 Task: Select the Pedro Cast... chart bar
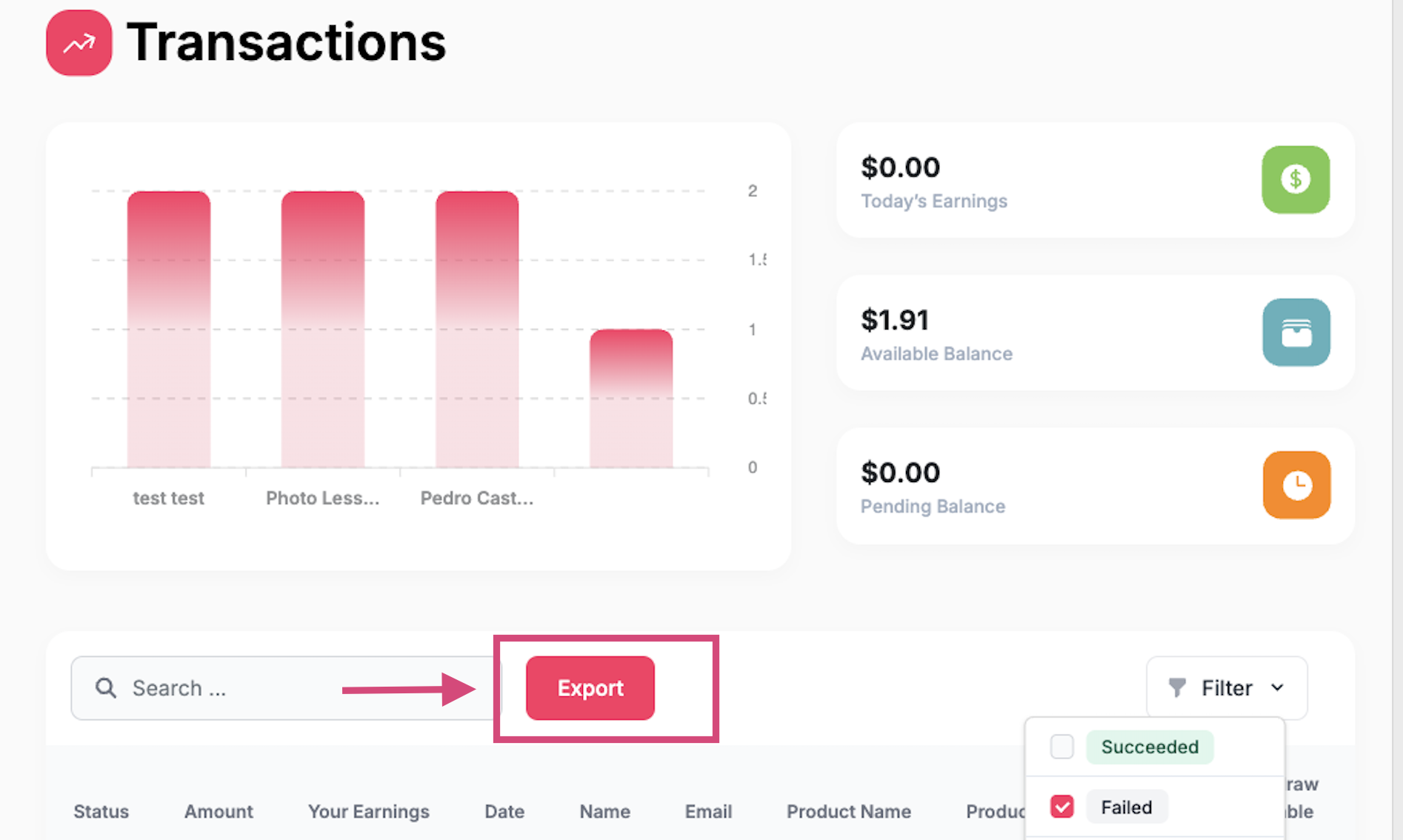pos(477,330)
